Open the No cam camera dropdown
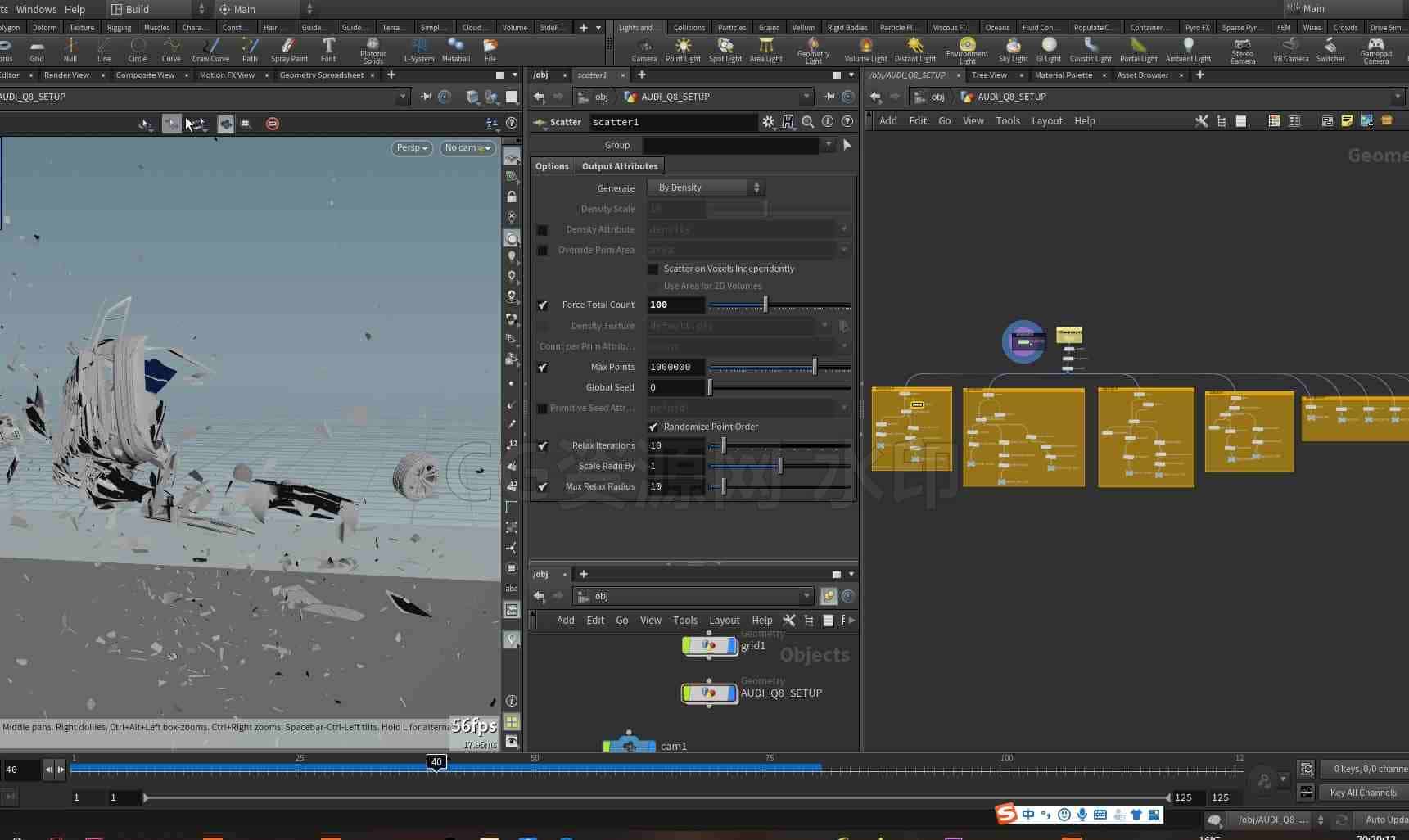Screen dimensions: 1409x840 tap(467, 148)
